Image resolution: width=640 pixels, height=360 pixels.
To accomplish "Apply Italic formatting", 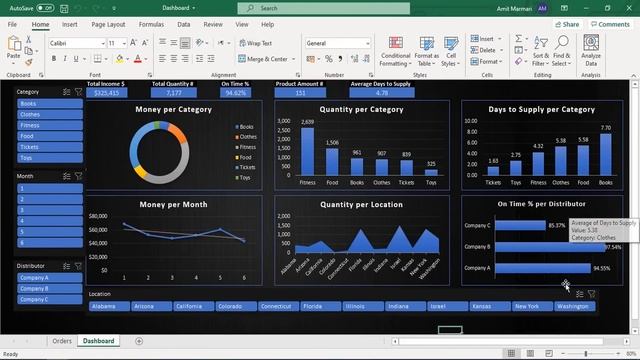I will [x=65, y=59].
